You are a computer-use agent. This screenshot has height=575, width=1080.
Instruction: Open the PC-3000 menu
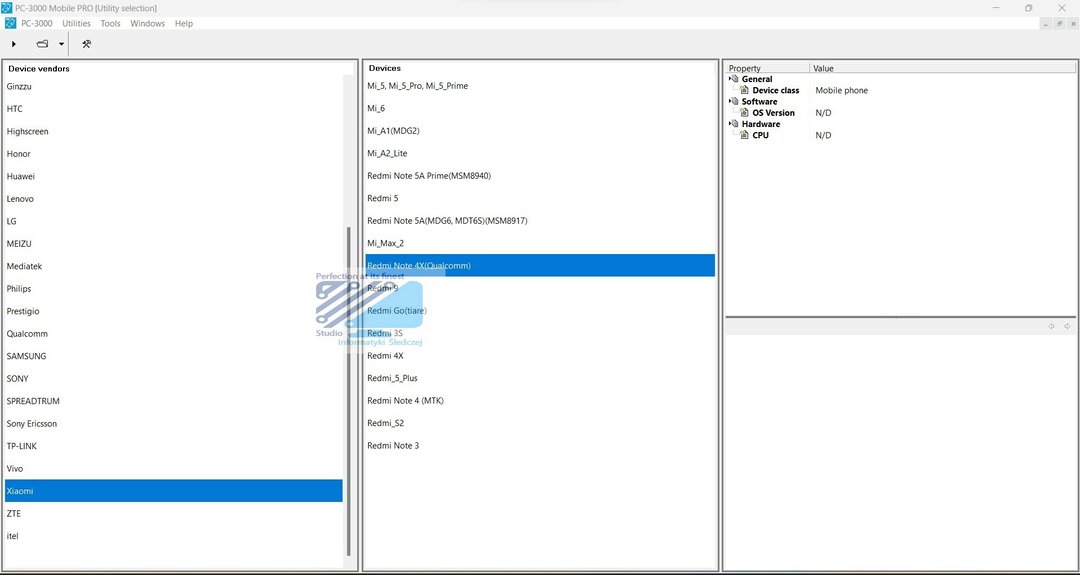pos(37,23)
